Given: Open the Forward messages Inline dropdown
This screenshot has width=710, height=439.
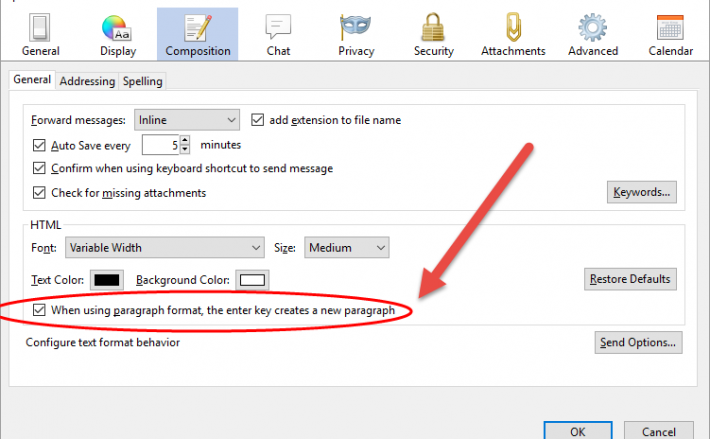Looking at the screenshot, I should [187, 120].
